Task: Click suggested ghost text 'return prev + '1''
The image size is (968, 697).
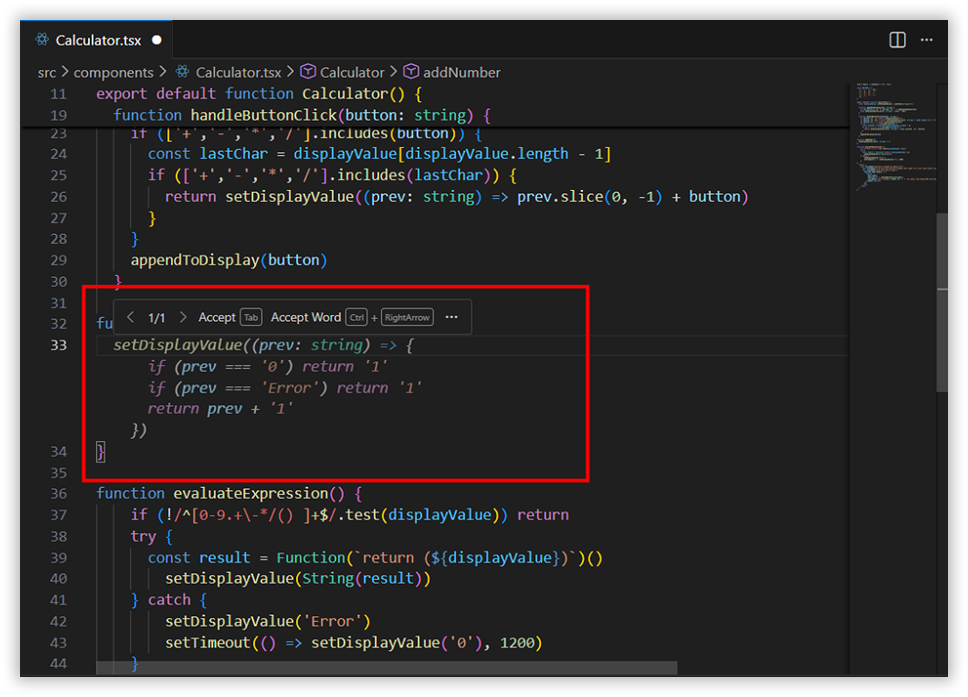Action: (220, 409)
